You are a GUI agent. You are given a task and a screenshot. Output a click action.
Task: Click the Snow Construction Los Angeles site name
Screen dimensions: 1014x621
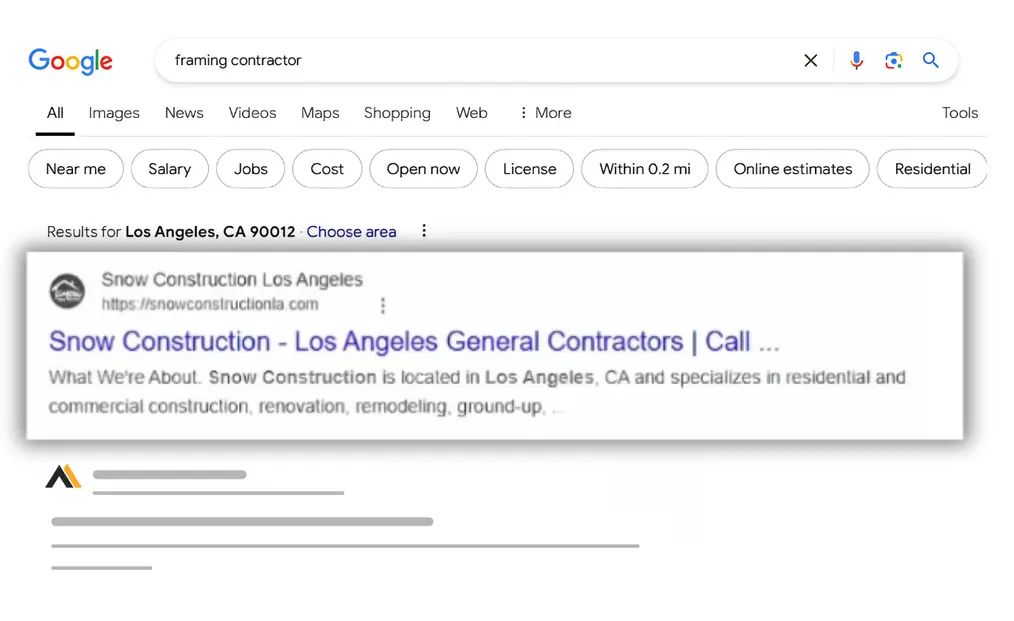(232, 279)
